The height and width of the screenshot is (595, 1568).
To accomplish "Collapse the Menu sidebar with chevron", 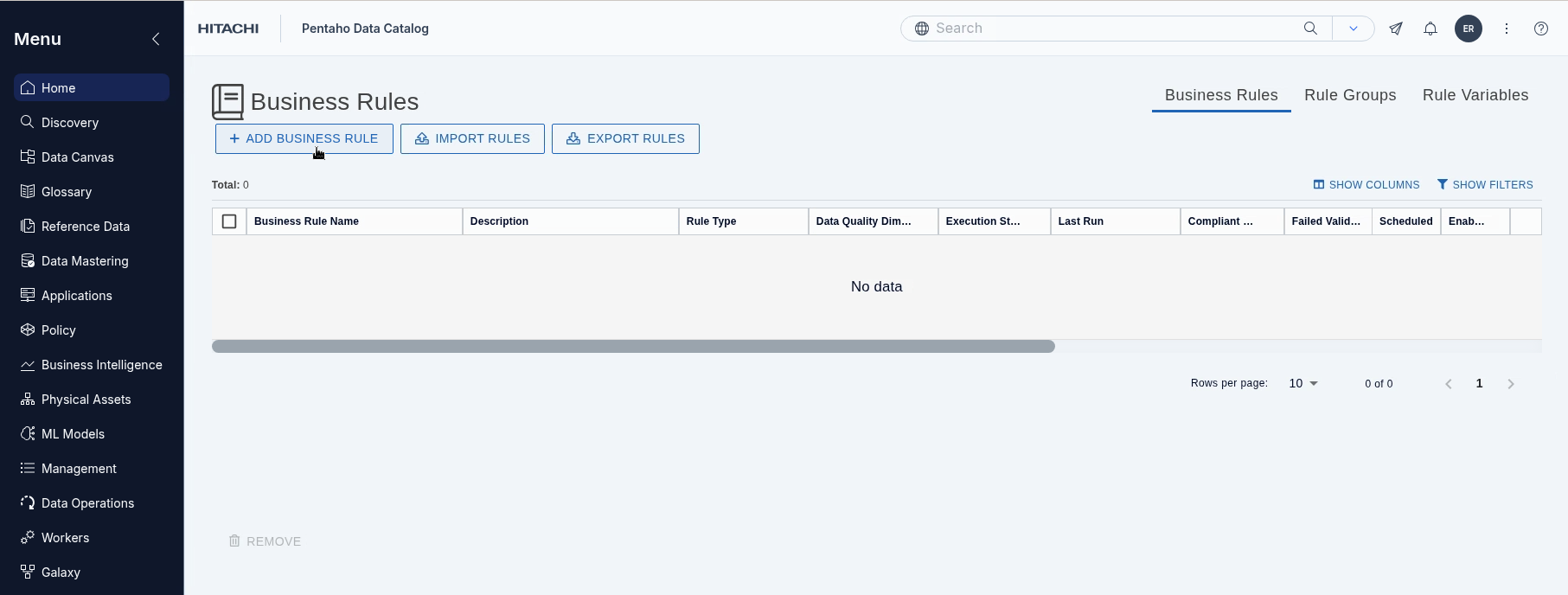I will click(x=156, y=39).
